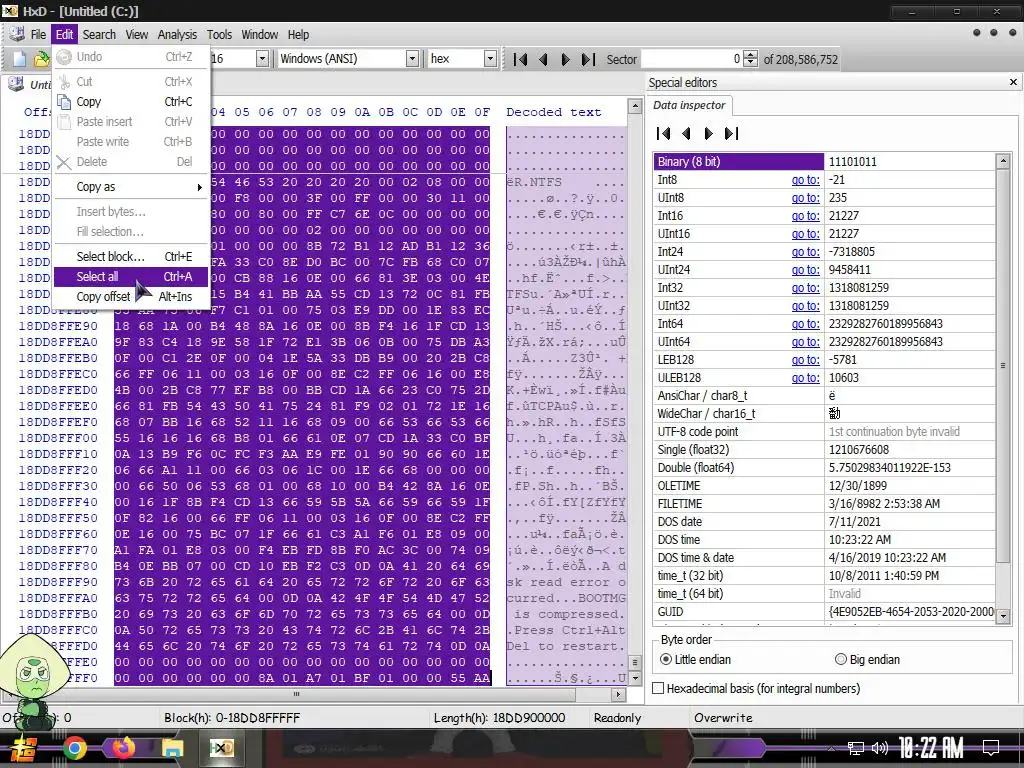Expand the Copy as submenu
1024x768 pixels.
[131, 187]
